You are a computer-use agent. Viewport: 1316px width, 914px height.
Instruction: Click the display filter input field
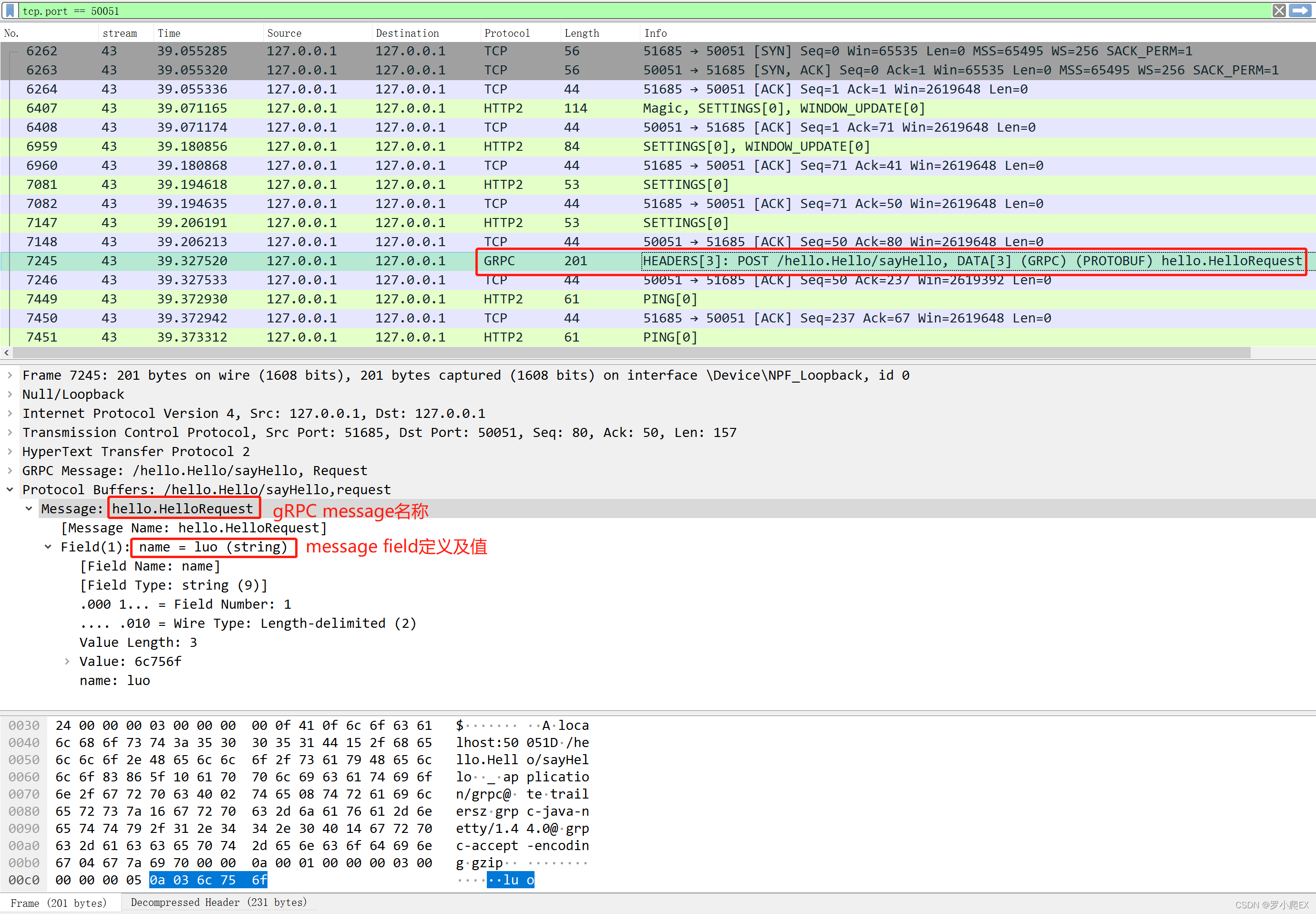point(659,9)
